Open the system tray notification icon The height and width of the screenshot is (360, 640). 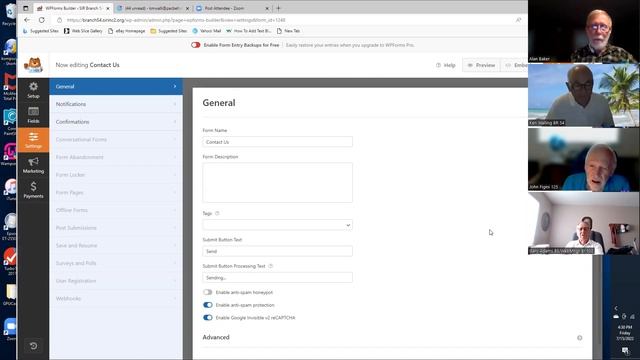(x=625, y=350)
